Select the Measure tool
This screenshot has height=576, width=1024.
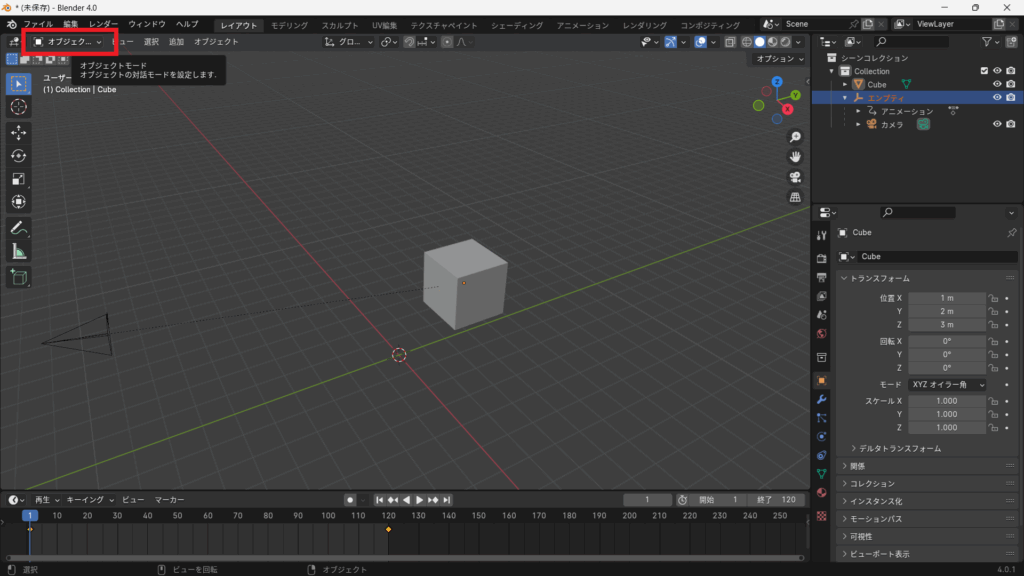point(19,251)
